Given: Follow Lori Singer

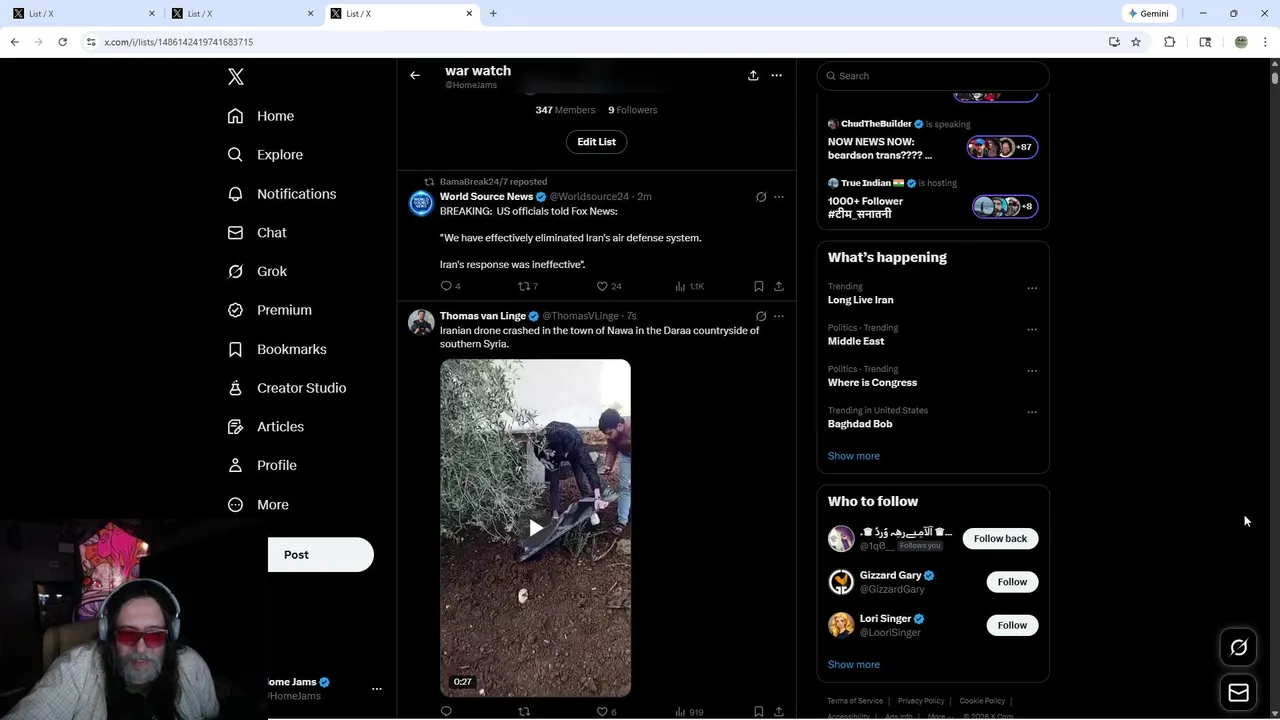Looking at the screenshot, I should tap(1012, 625).
